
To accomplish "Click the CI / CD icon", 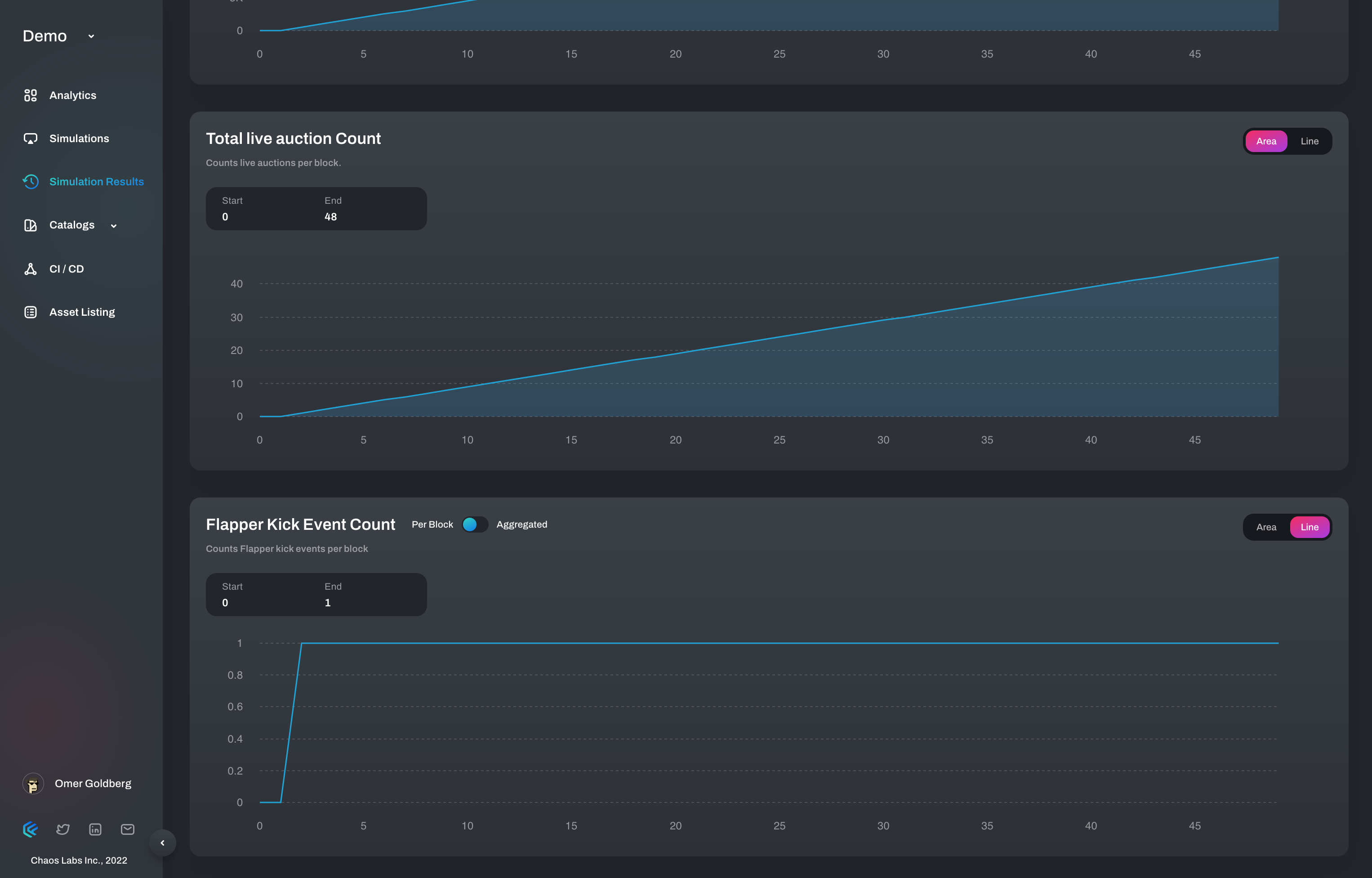I will 30,269.
